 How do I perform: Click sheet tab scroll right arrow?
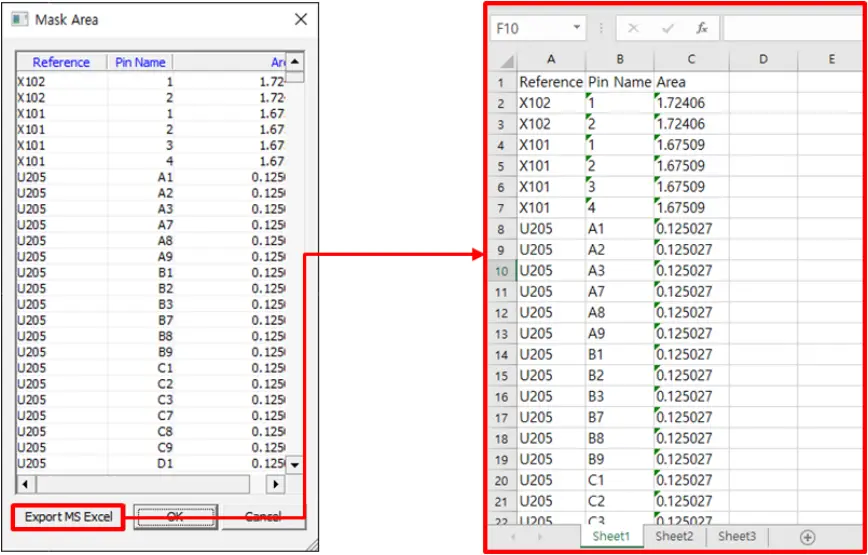[x=539, y=536]
